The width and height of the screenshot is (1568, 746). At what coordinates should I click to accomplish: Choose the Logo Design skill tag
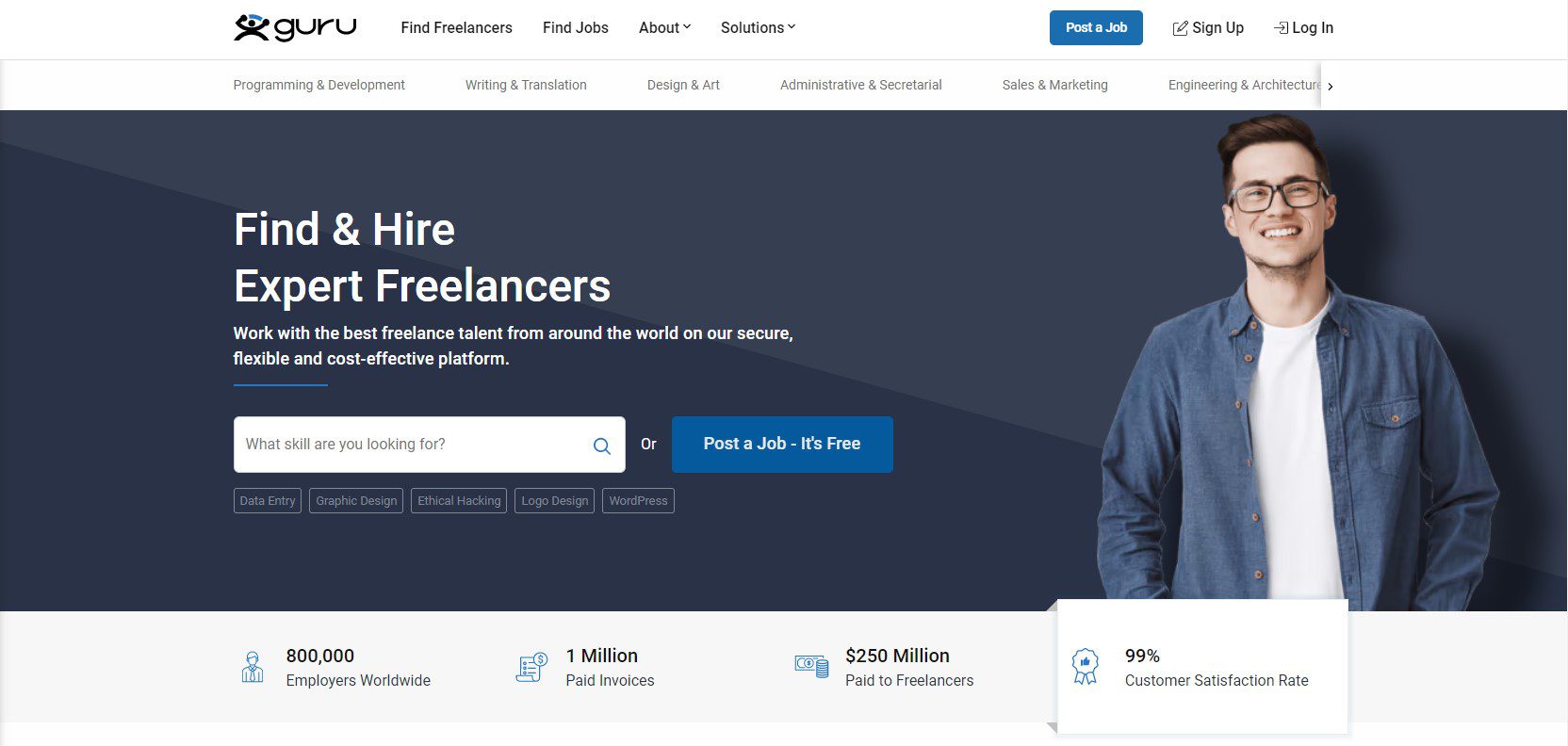click(554, 500)
